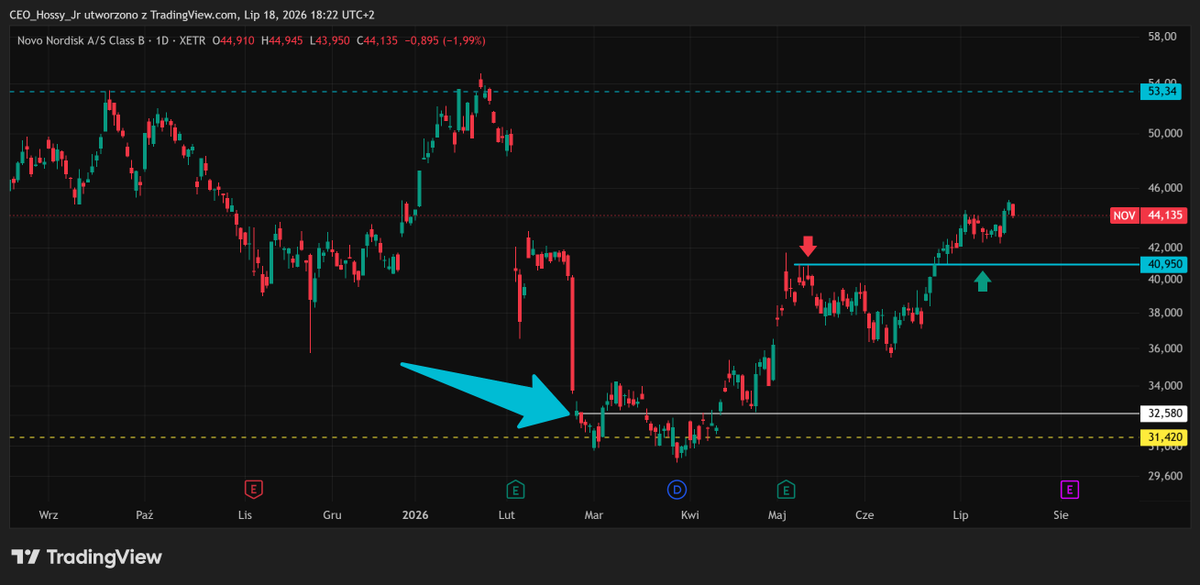The height and width of the screenshot is (585, 1200).
Task: Click the 50,000 price axis label
Action: (x=1163, y=134)
